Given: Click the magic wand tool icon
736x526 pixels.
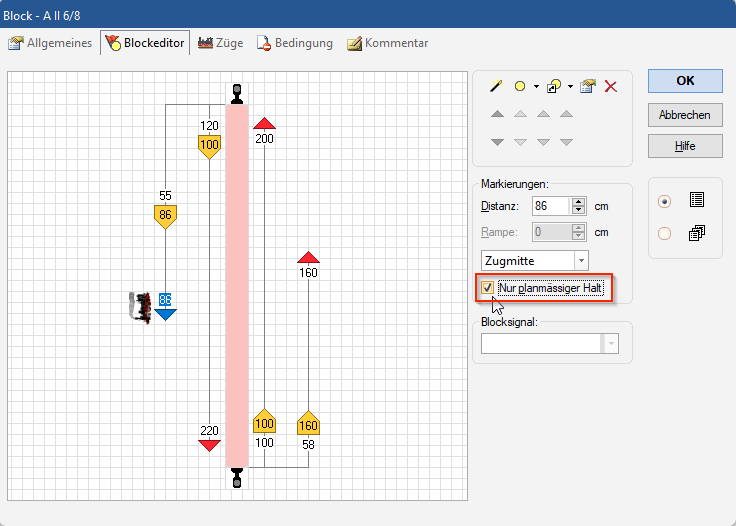Looking at the screenshot, I should tap(495, 87).
